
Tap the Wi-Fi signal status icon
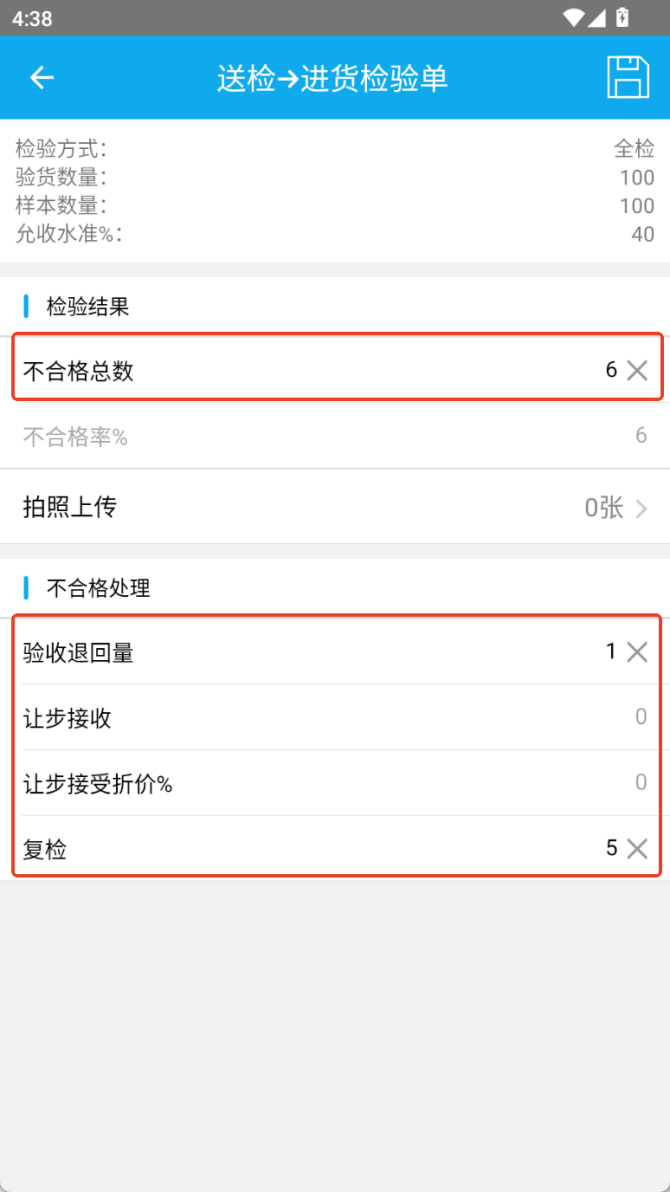573,17
